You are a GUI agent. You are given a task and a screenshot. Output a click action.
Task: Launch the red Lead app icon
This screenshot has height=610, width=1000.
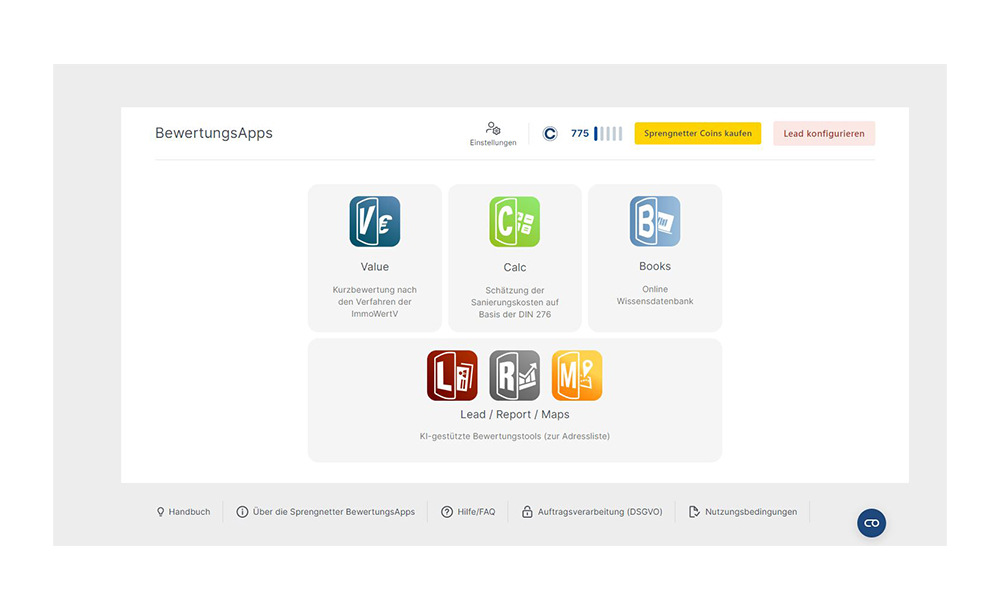point(452,375)
